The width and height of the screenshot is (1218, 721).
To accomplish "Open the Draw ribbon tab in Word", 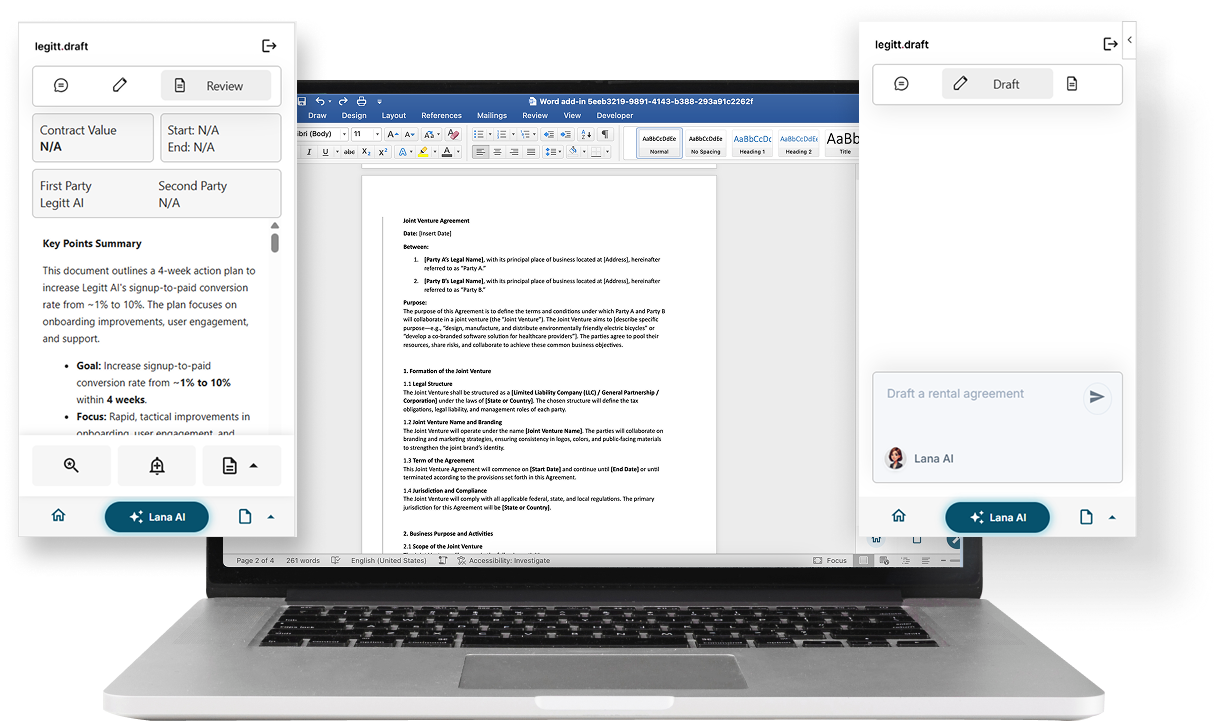I will pyautogui.click(x=317, y=115).
